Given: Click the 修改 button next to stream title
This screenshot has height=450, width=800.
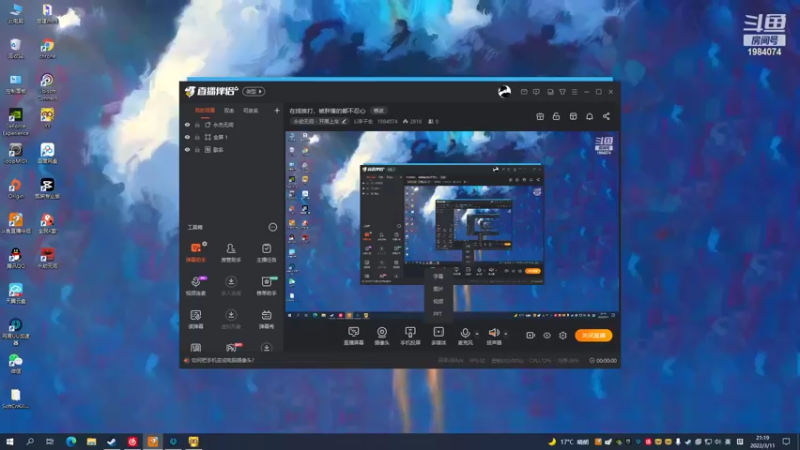Looking at the screenshot, I should pos(379,110).
